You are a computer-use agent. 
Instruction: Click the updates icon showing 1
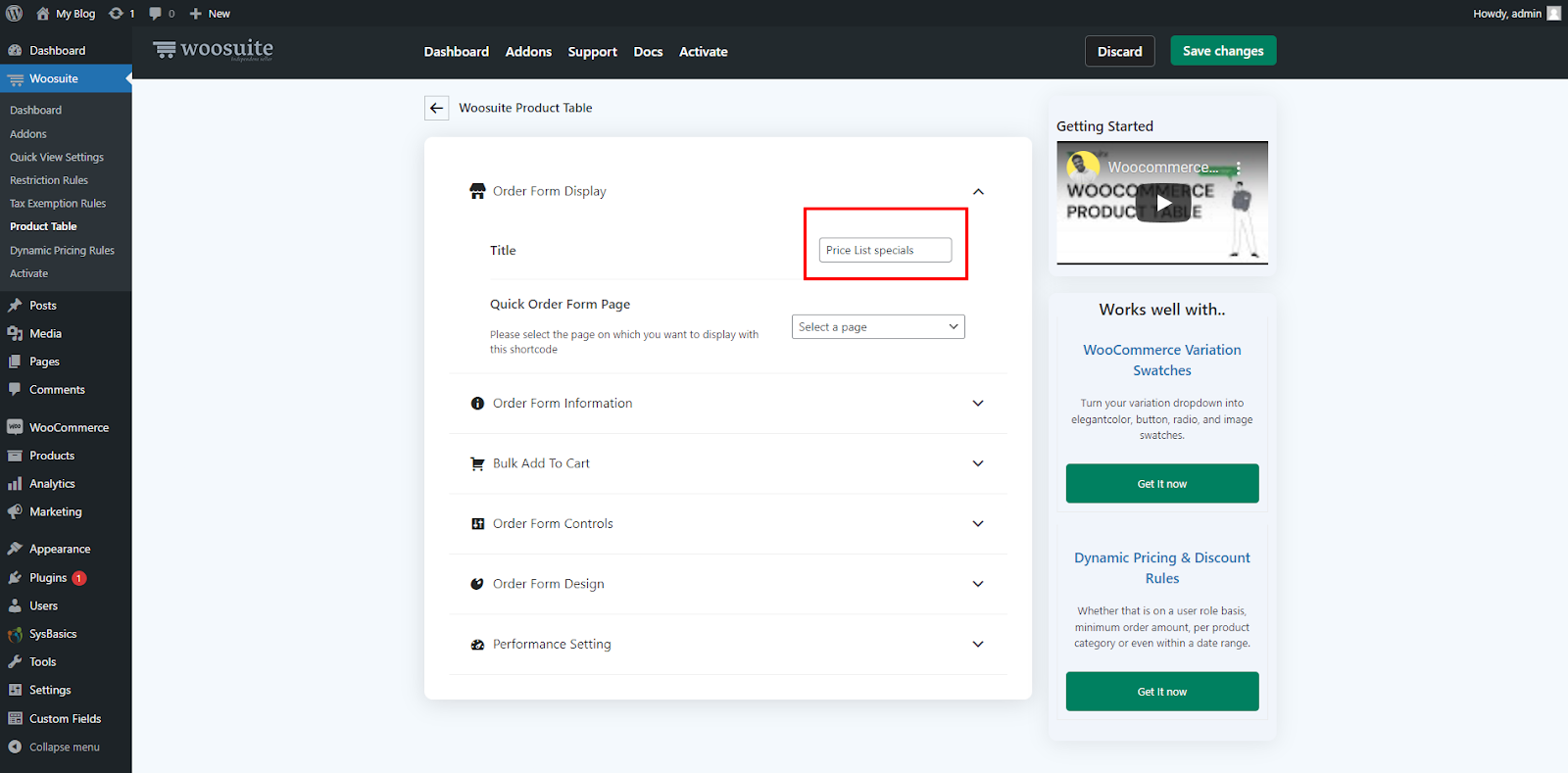click(116, 14)
